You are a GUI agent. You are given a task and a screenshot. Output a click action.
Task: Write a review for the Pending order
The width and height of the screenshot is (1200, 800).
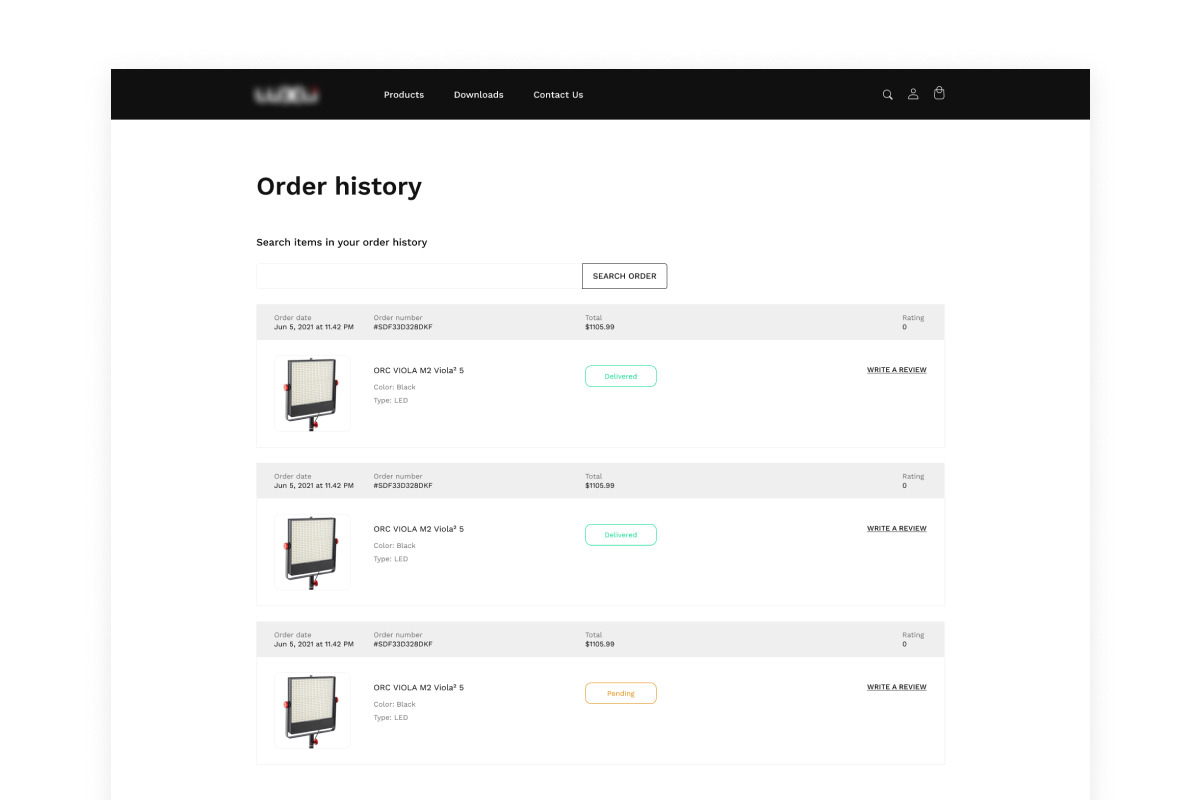click(x=897, y=687)
